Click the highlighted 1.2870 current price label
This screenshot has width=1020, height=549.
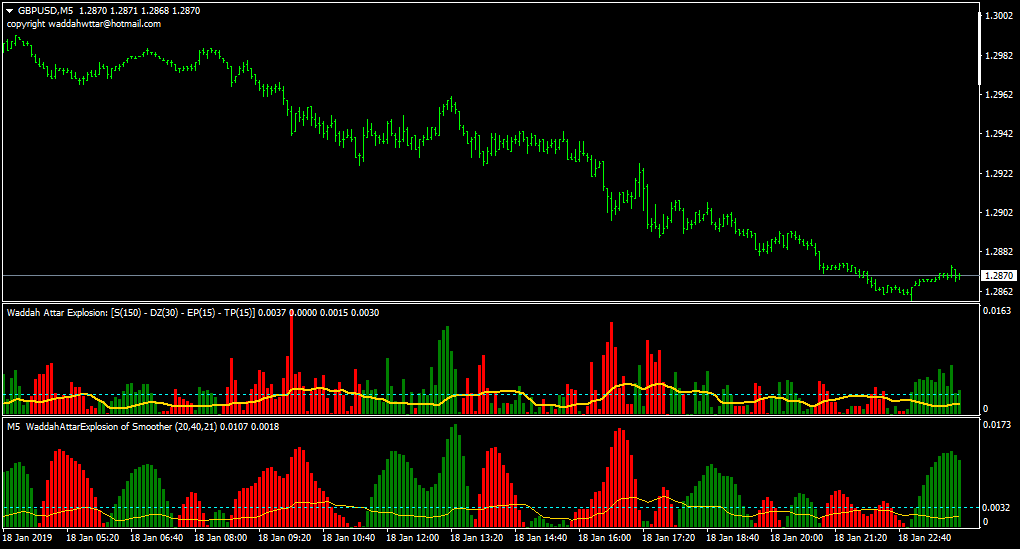click(x=999, y=276)
